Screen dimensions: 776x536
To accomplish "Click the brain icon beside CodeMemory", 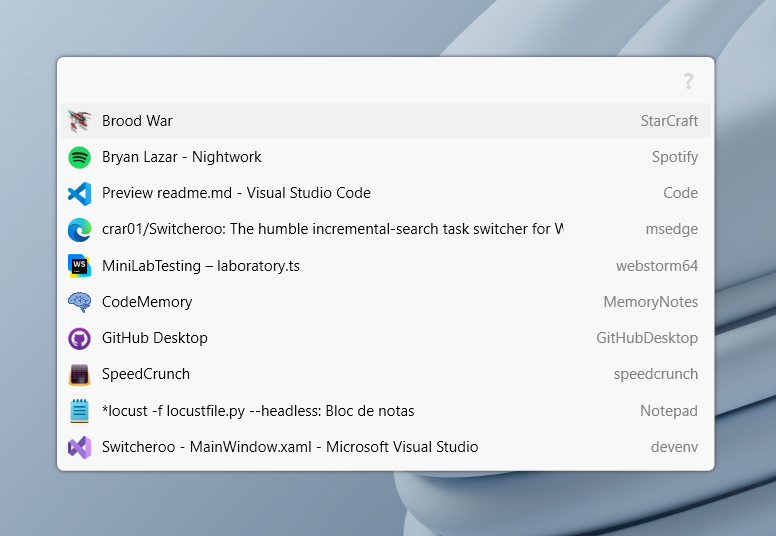I will (x=79, y=302).
